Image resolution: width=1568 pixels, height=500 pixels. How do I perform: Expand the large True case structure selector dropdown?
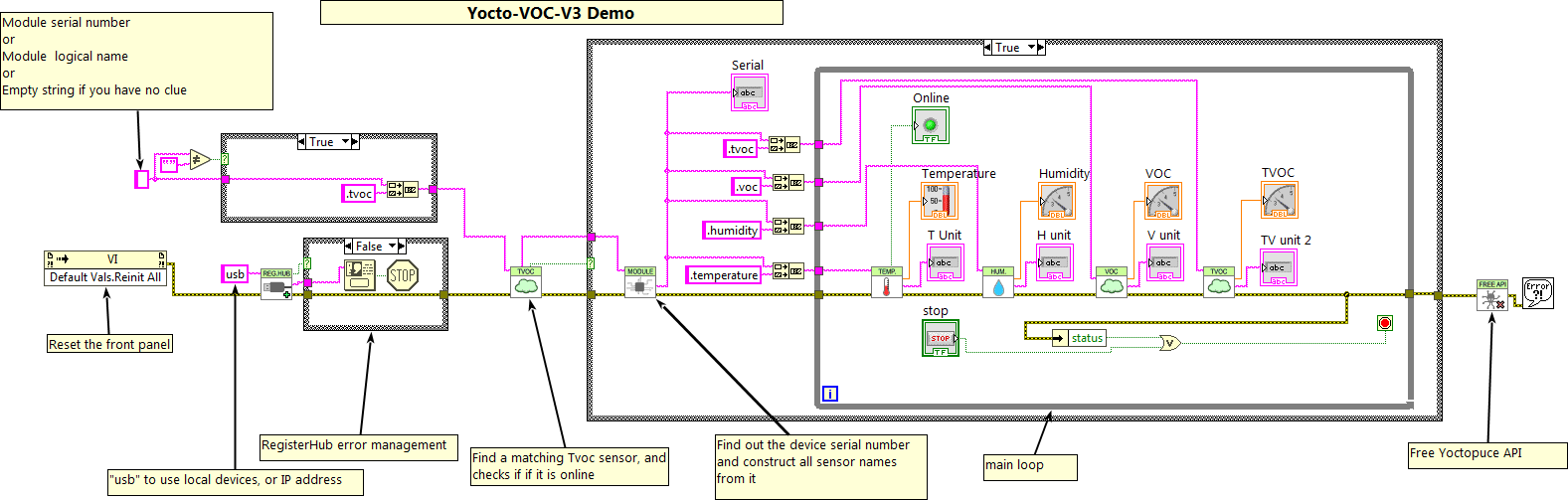[x=1032, y=48]
